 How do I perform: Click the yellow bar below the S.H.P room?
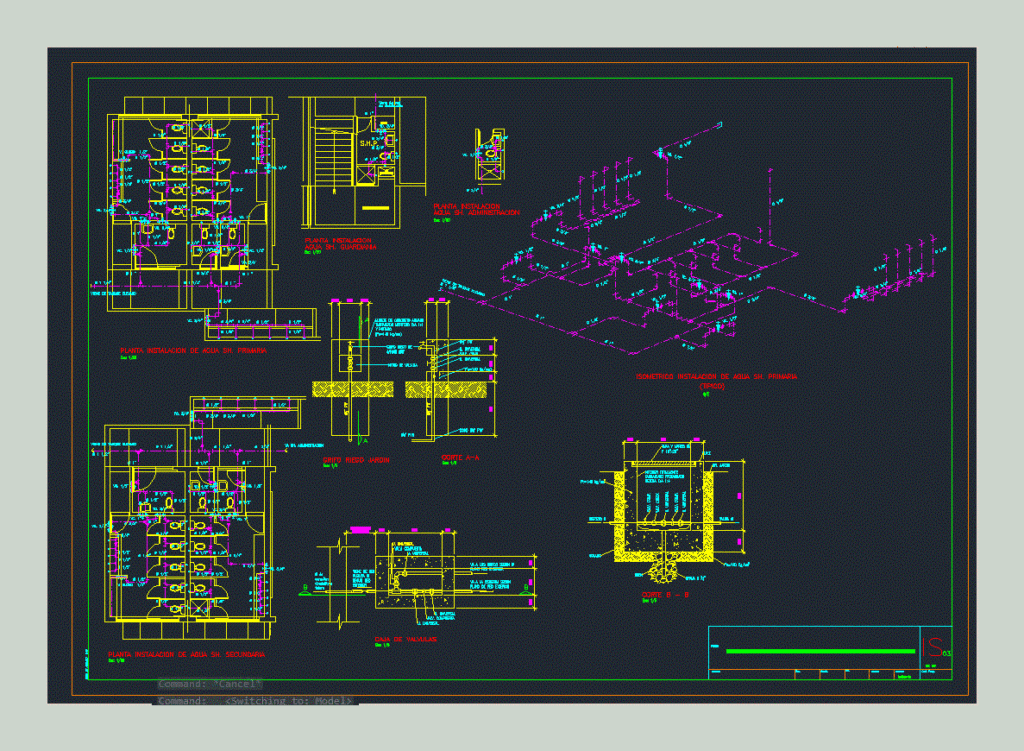(x=376, y=208)
